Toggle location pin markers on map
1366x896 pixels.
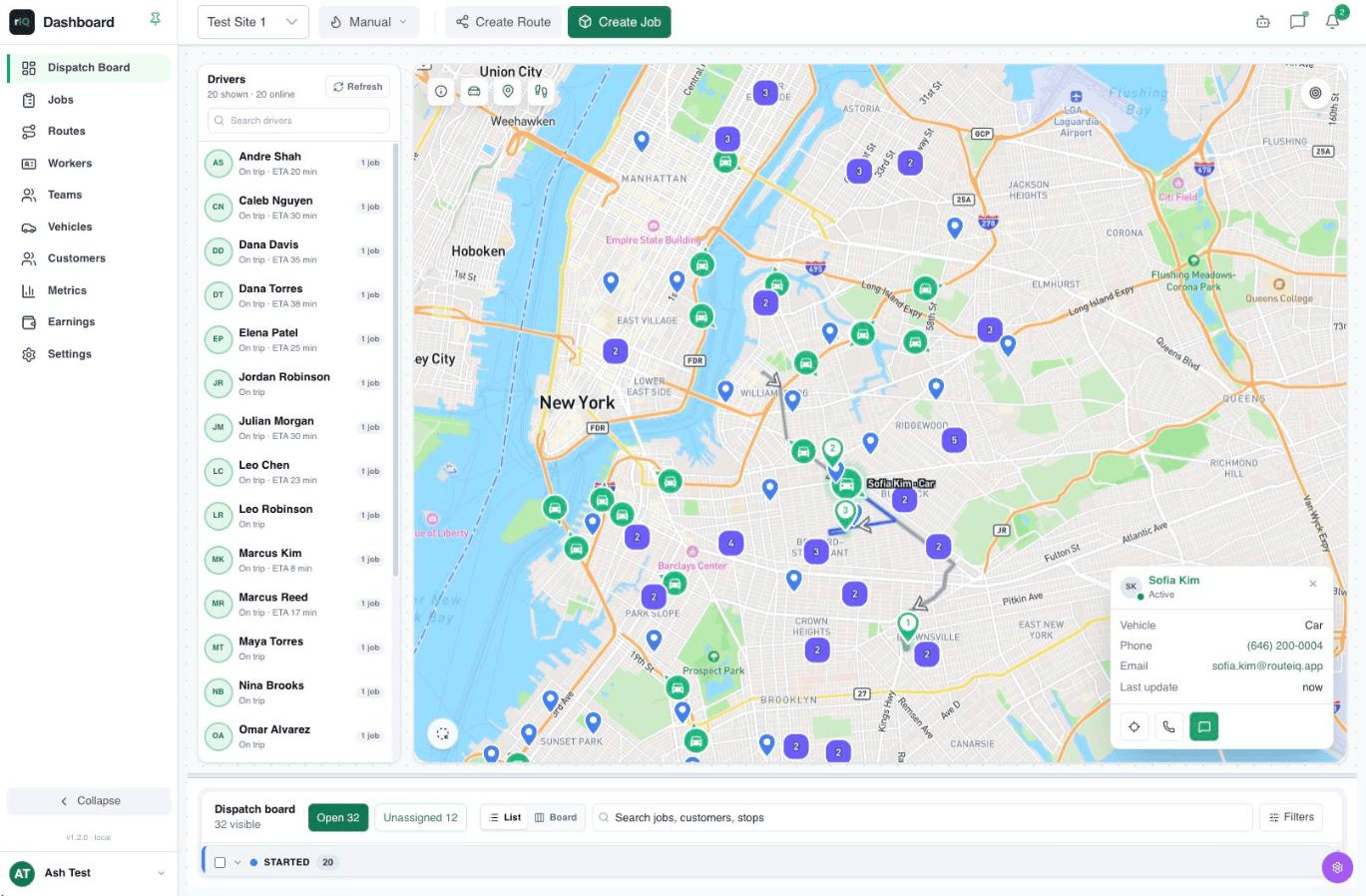tap(508, 91)
